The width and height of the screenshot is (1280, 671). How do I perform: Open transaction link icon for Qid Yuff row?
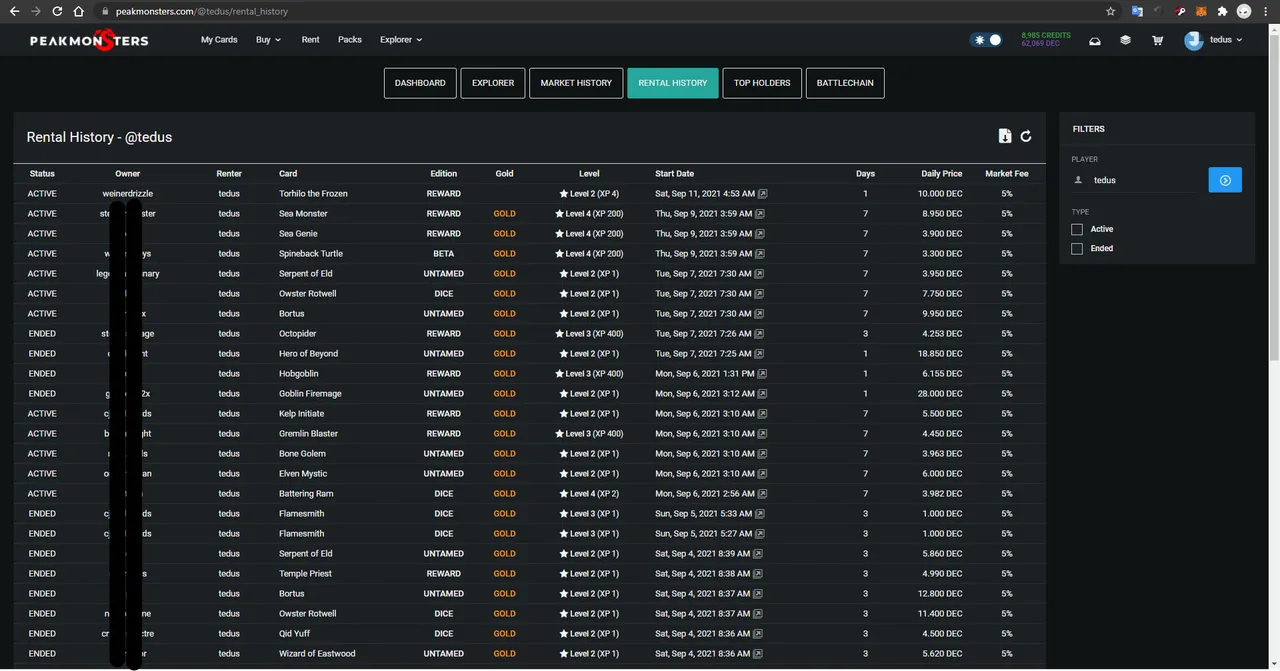point(759,633)
